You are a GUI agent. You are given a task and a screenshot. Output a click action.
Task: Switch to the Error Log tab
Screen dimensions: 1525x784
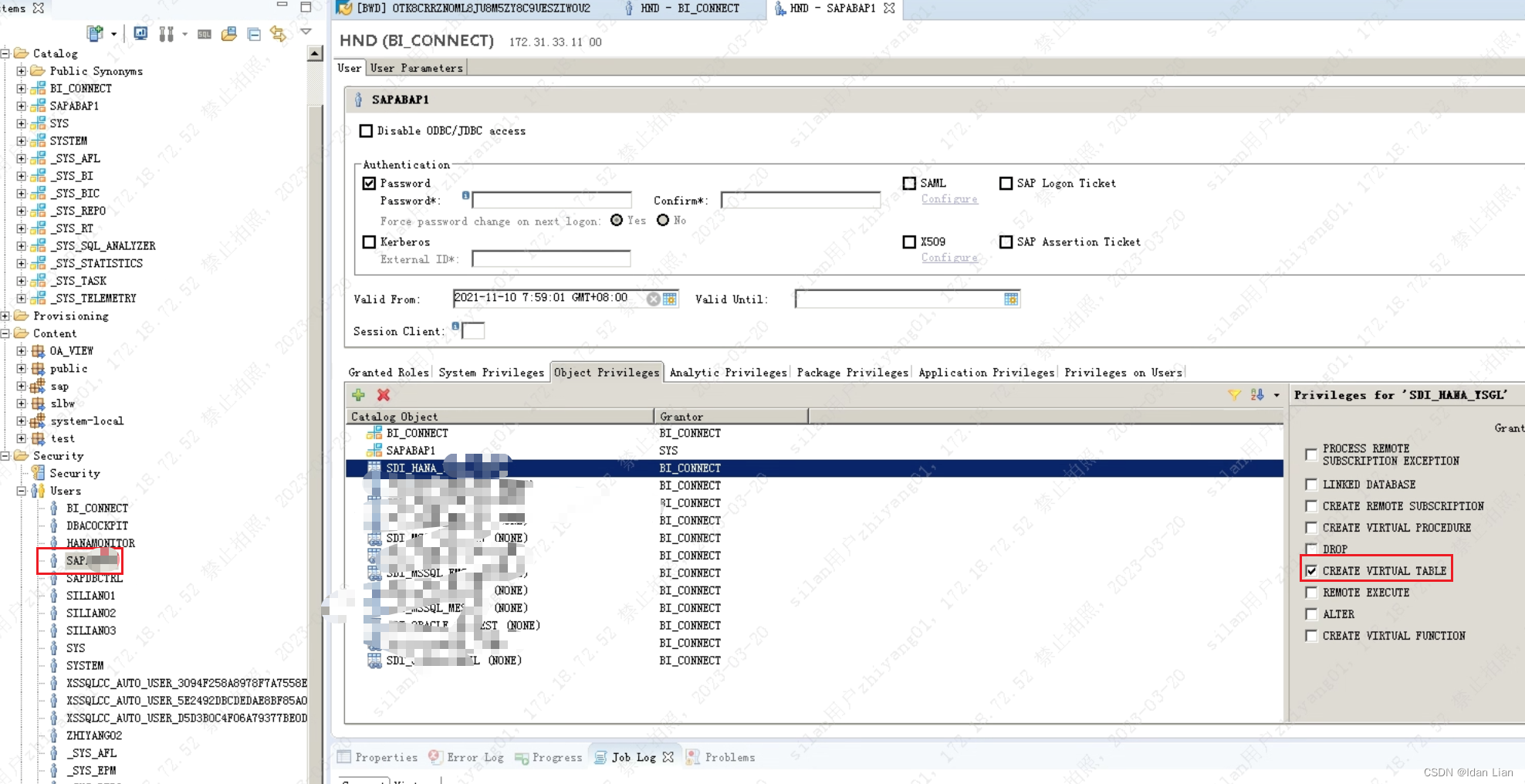click(x=474, y=757)
